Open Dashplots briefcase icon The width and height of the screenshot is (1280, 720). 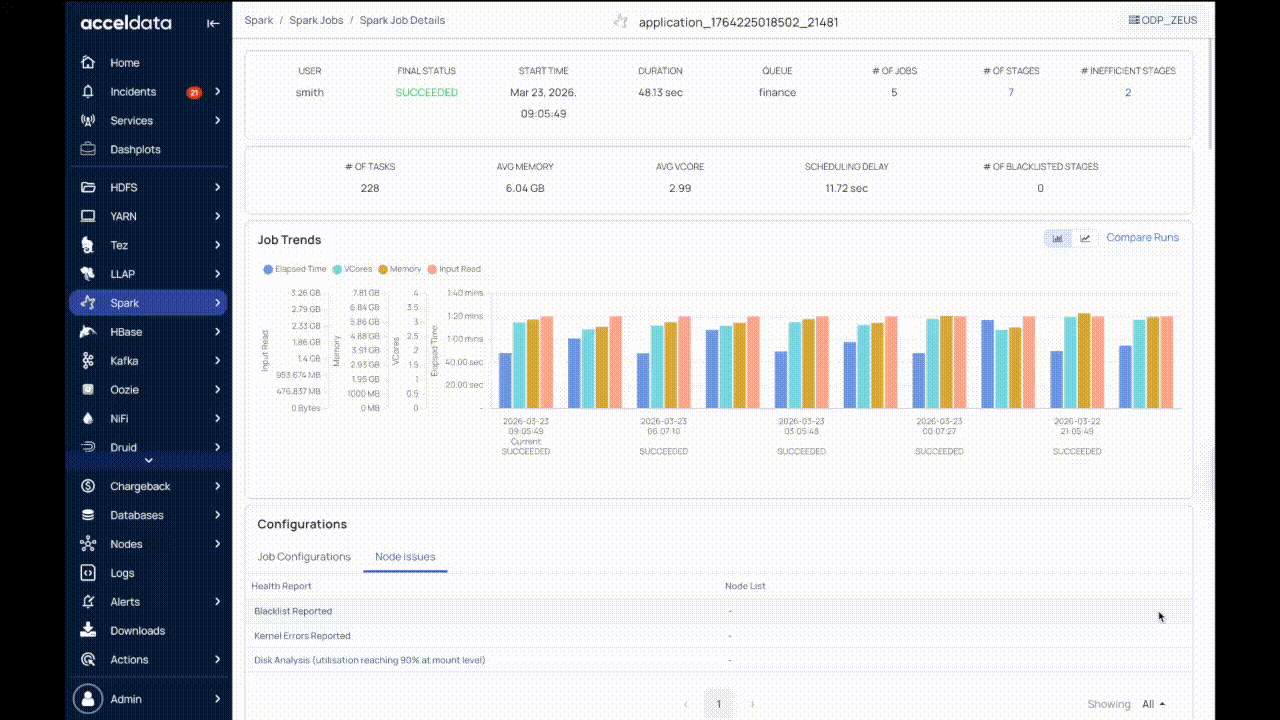point(89,150)
